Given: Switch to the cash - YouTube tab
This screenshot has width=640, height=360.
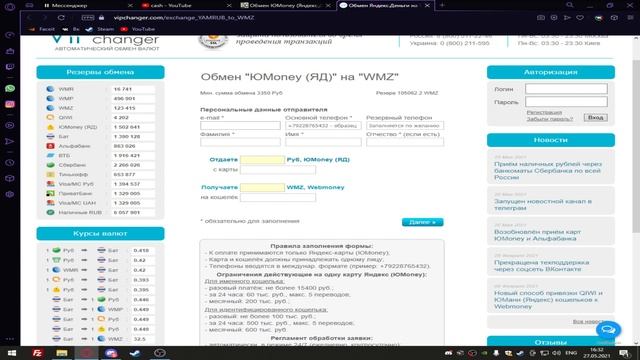Looking at the screenshot, I should click(x=185, y=5).
